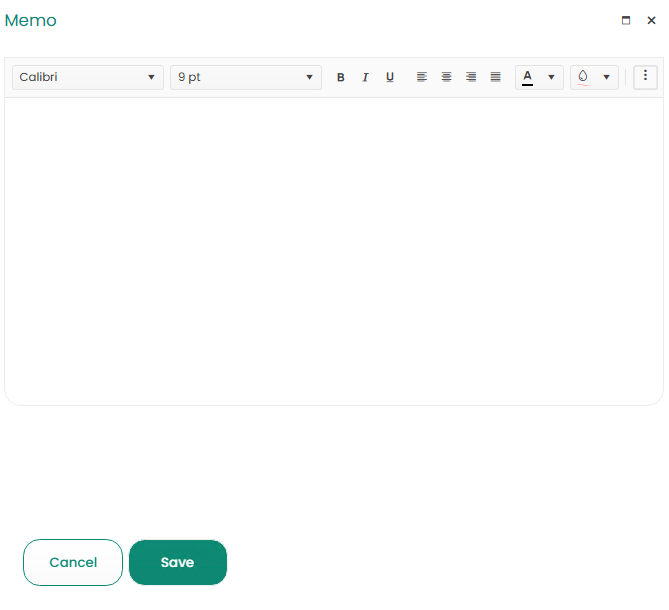The width and height of the screenshot is (669, 610).
Task: Align text to the right
Action: point(471,77)
